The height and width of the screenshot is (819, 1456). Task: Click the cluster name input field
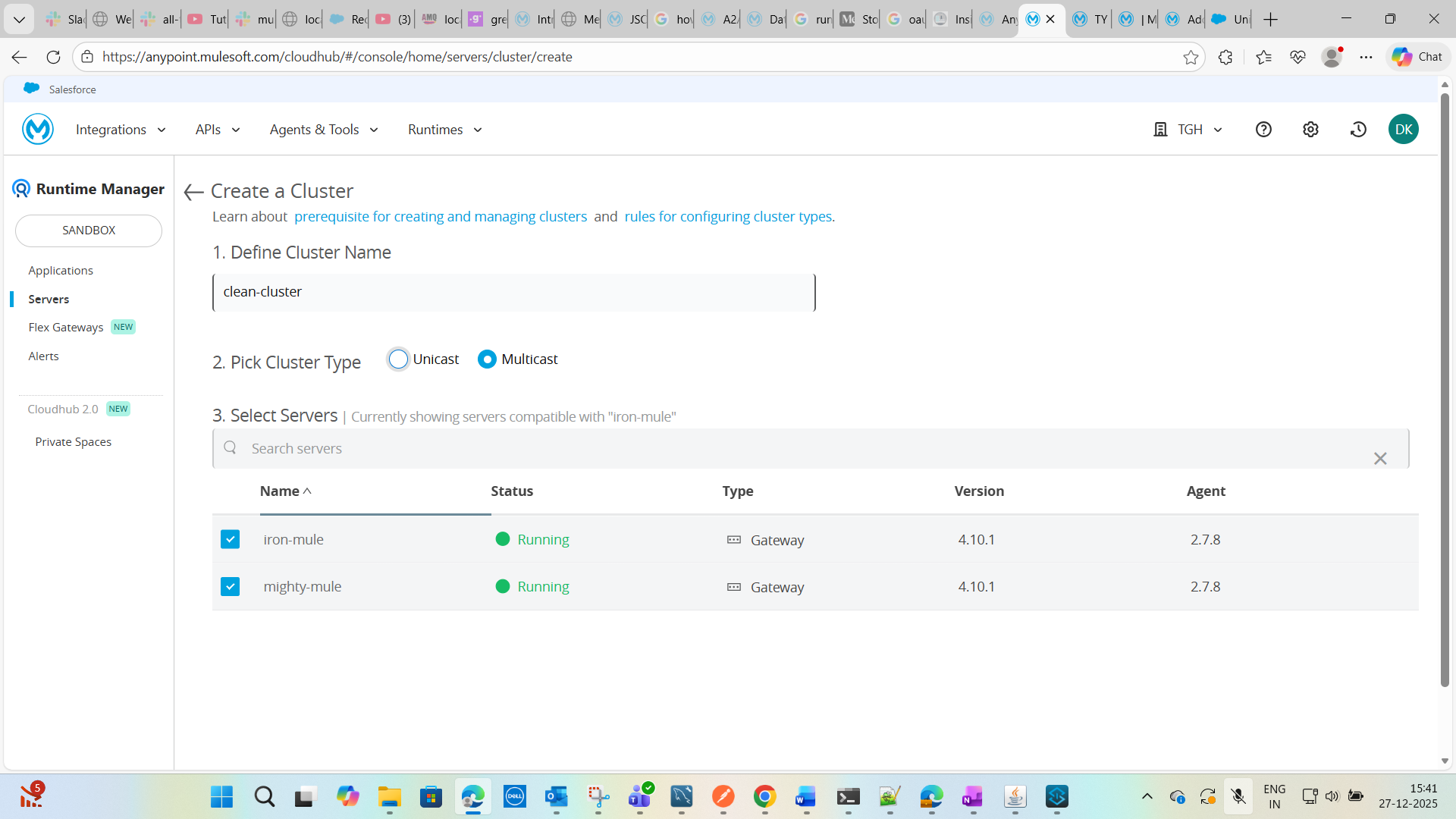pos(513,293)
